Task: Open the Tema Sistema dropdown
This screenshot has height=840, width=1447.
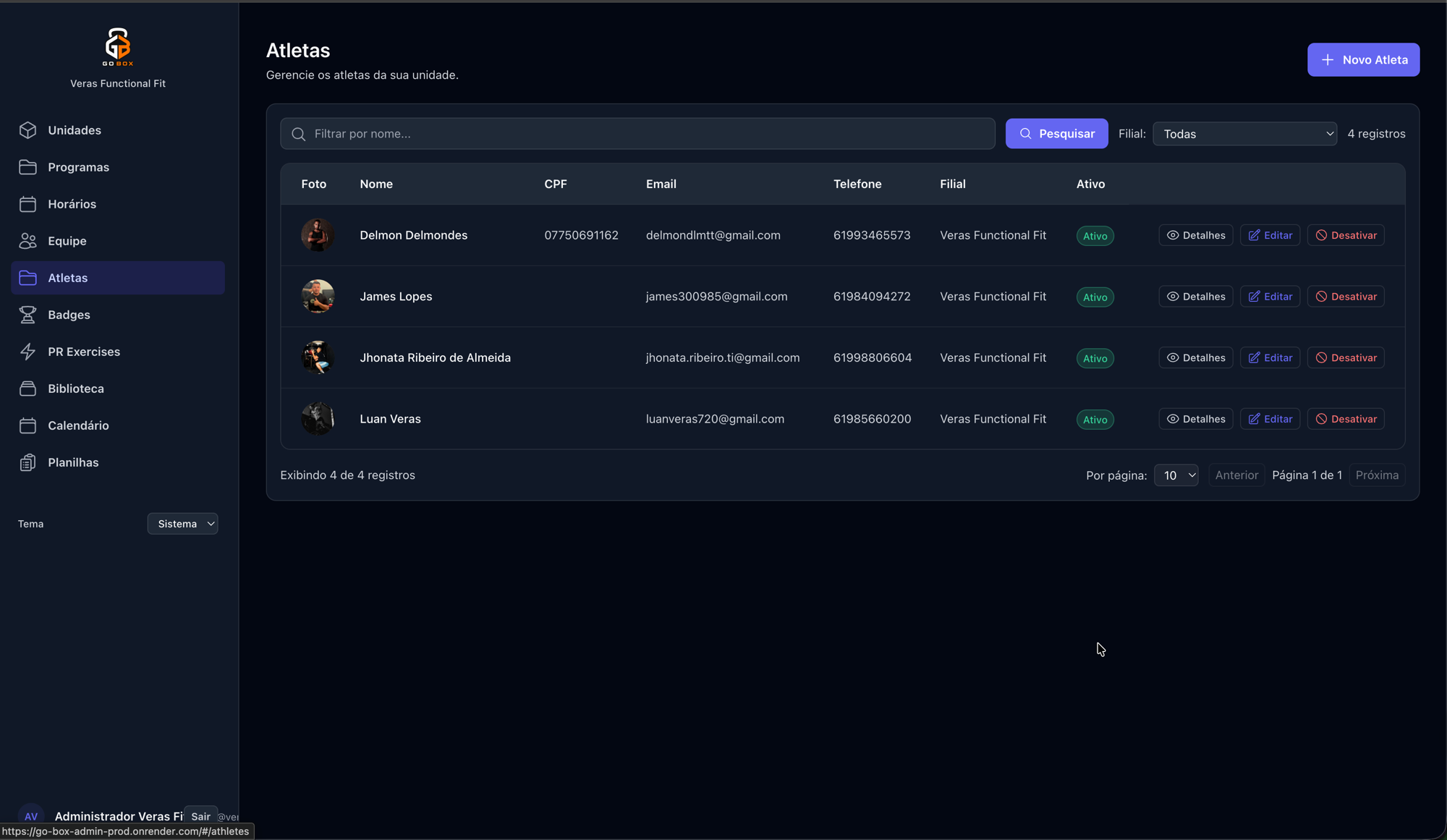Action: click(182, 524)
